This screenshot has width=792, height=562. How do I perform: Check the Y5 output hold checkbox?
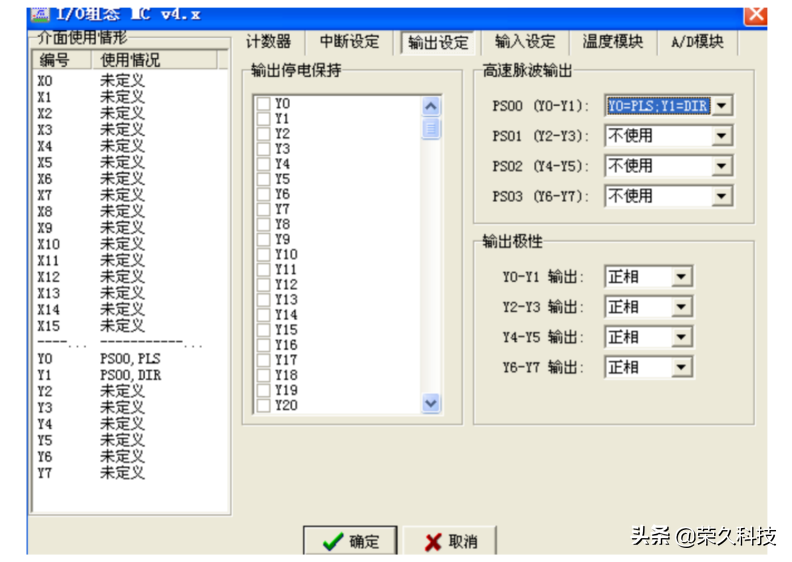point(263,180)
